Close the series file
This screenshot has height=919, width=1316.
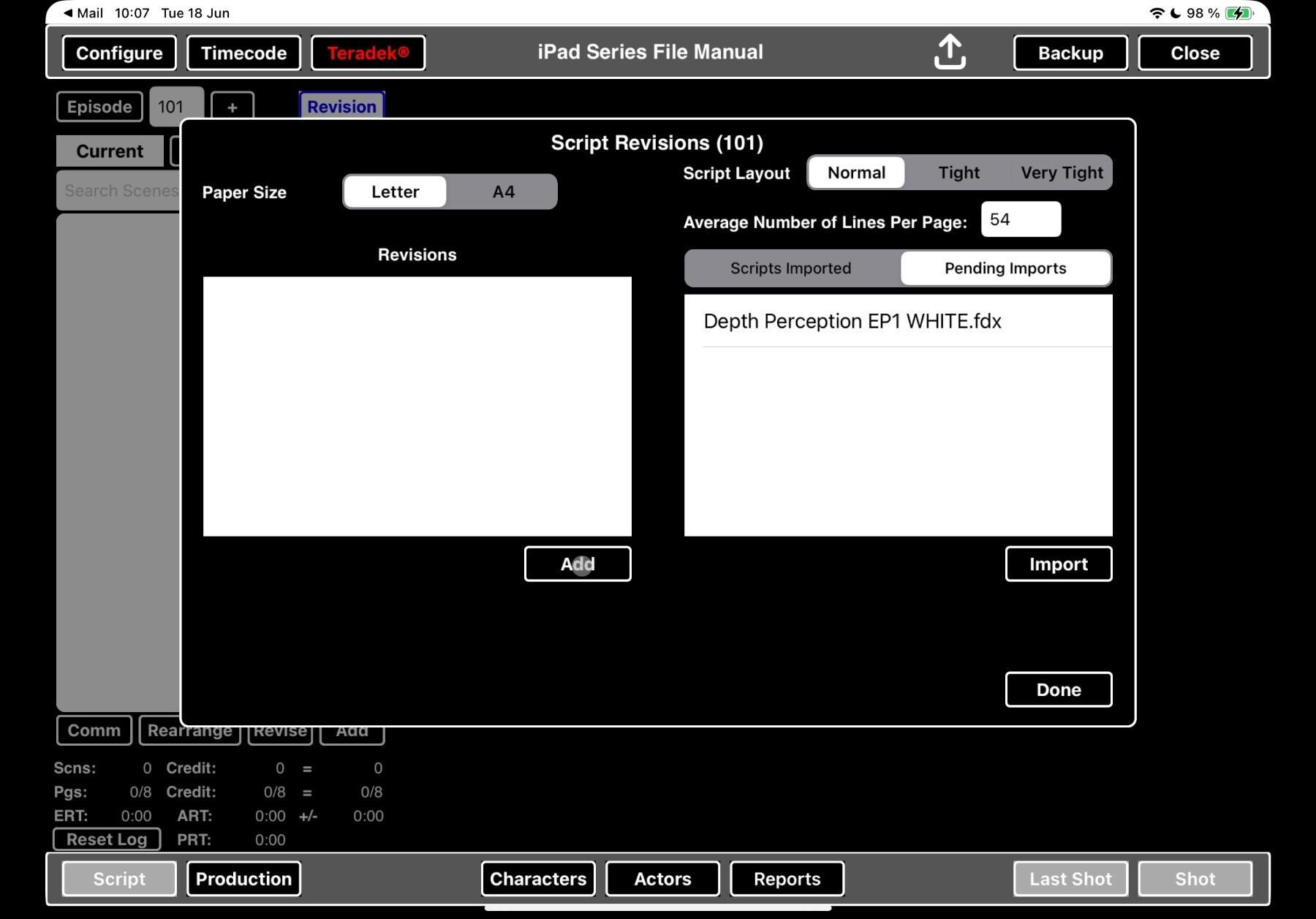(1195, 53)
